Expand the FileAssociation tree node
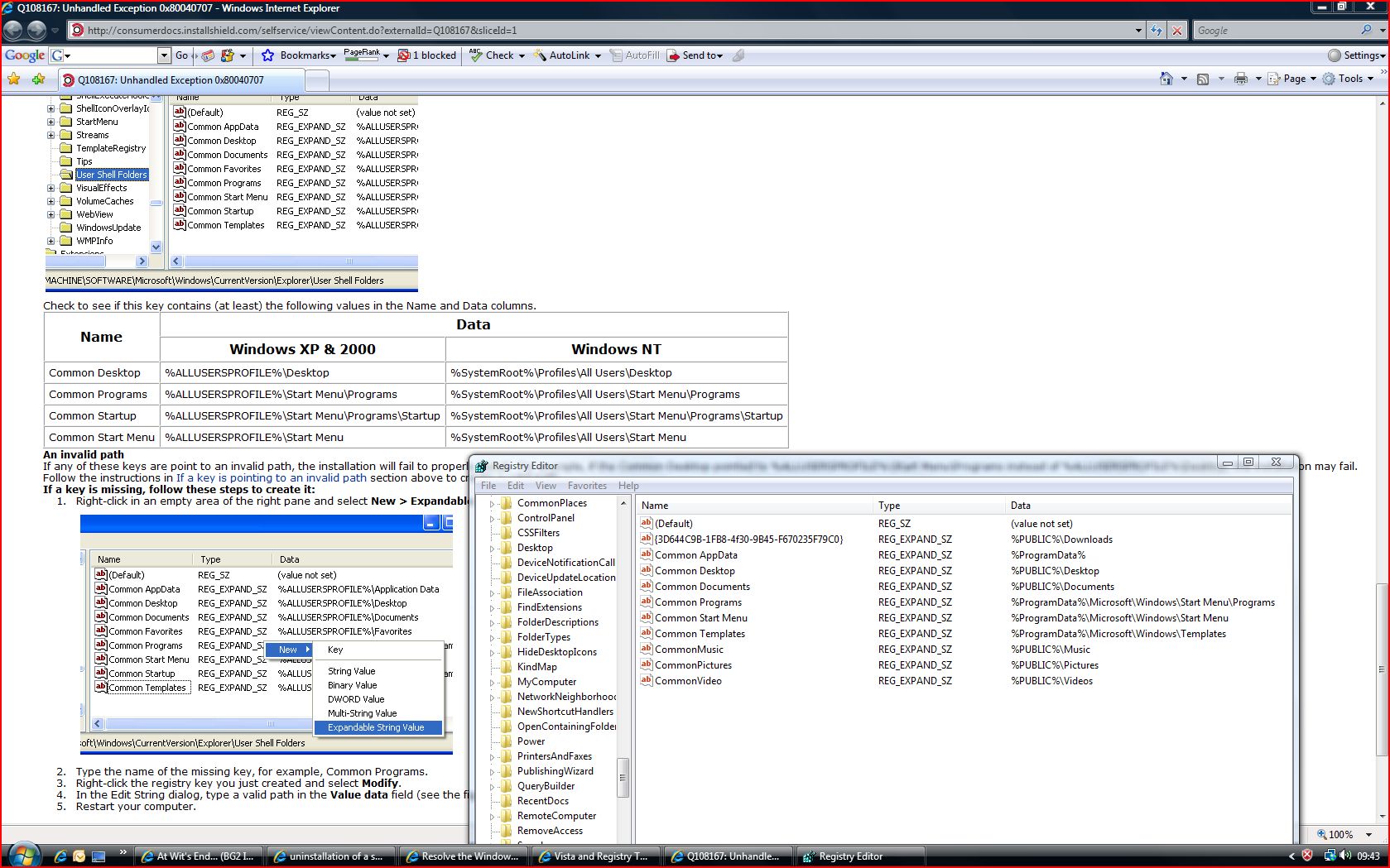1390x868 pixels. click(x=492, y=592)
